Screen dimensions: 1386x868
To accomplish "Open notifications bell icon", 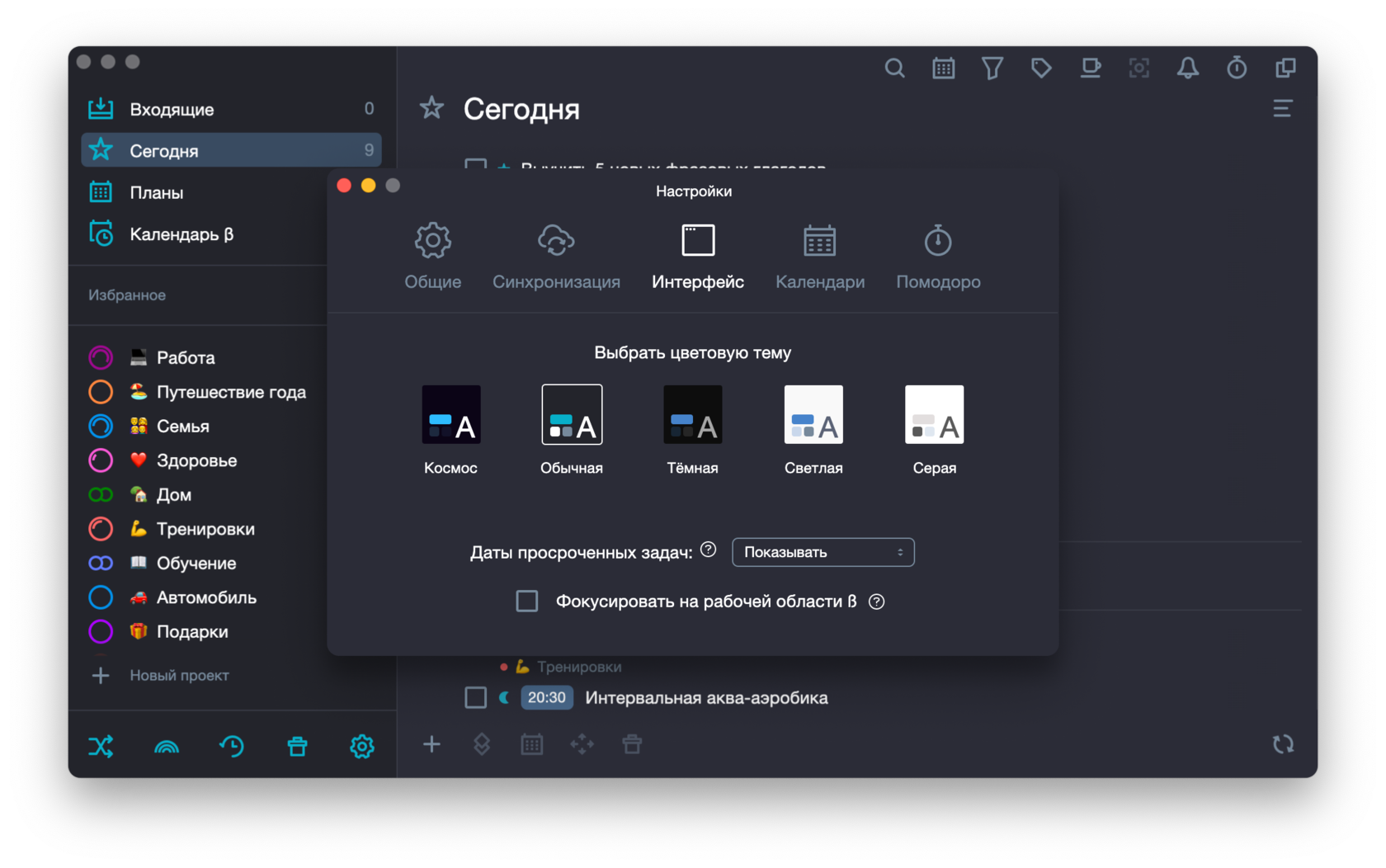I will [x=1188, y=68].
